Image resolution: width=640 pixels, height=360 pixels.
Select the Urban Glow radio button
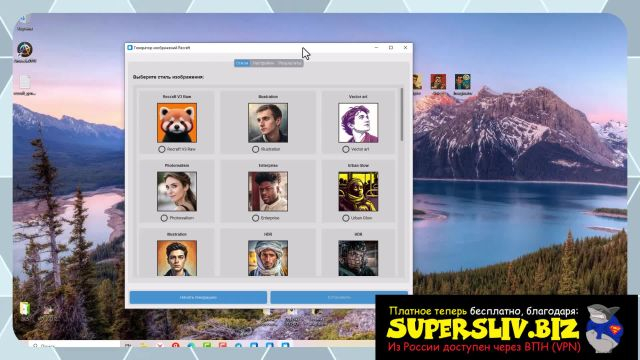click(346, 218)
